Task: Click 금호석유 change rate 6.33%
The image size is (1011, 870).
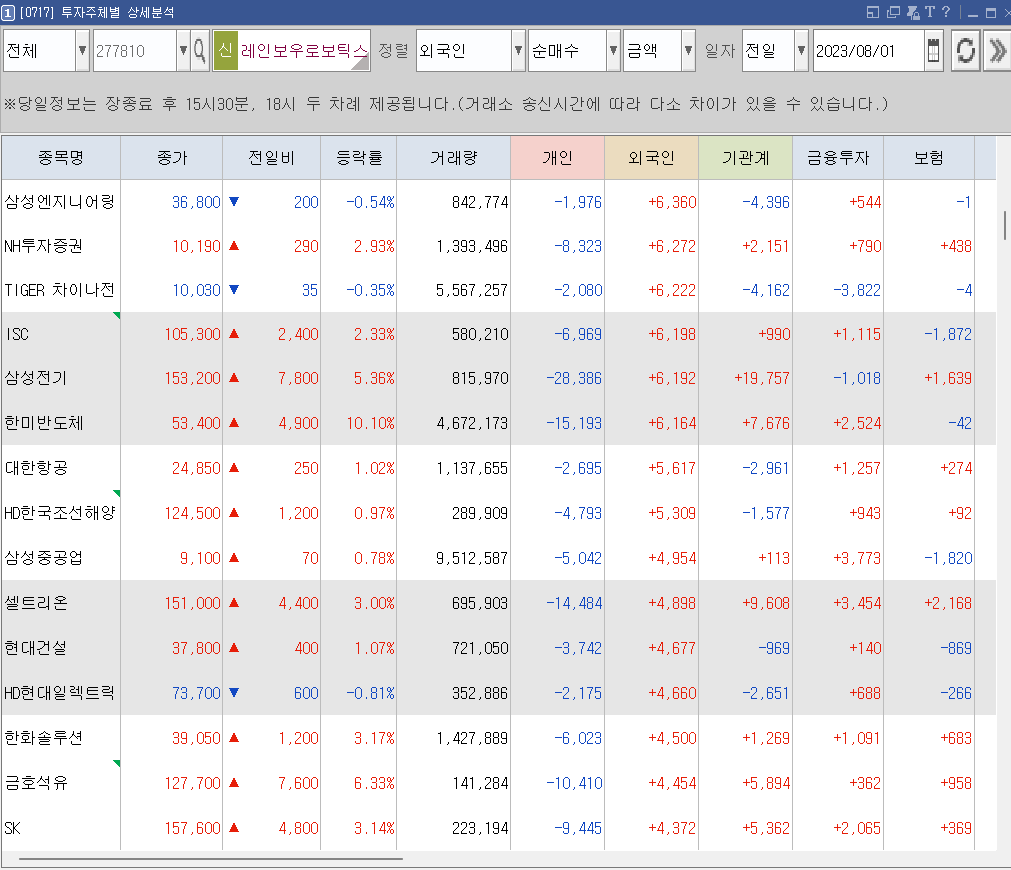Action: point(374,783)
